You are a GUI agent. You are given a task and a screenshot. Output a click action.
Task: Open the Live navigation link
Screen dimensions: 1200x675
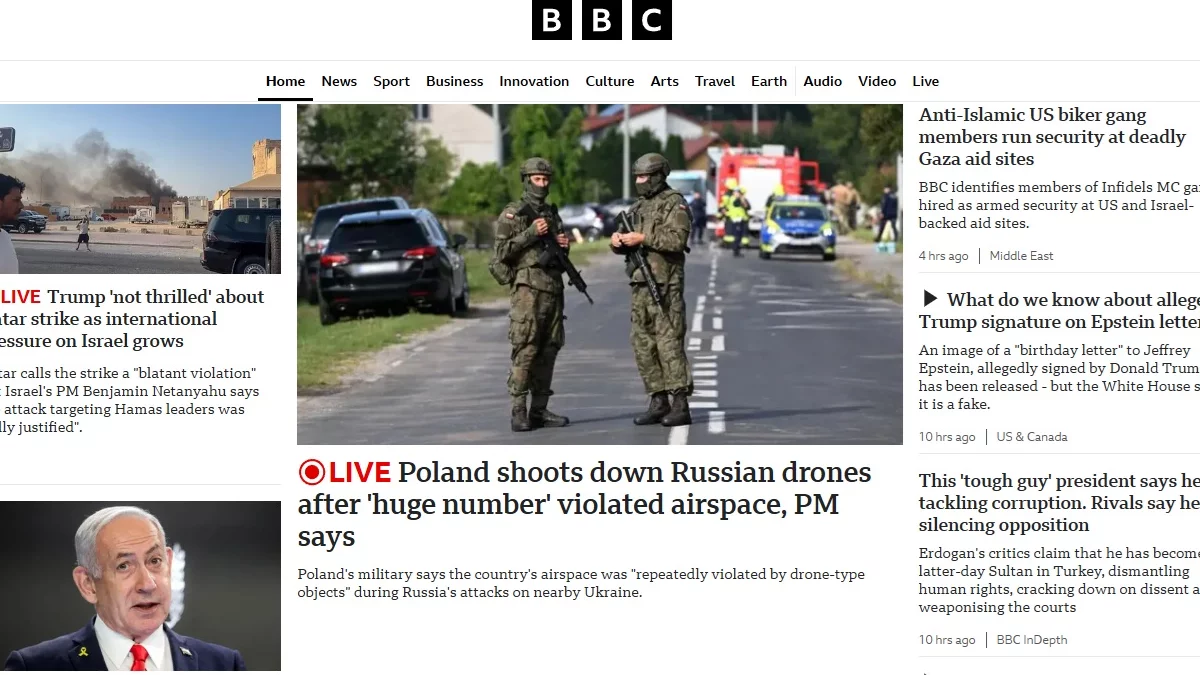pyautogui.click(x=926, y=81)
